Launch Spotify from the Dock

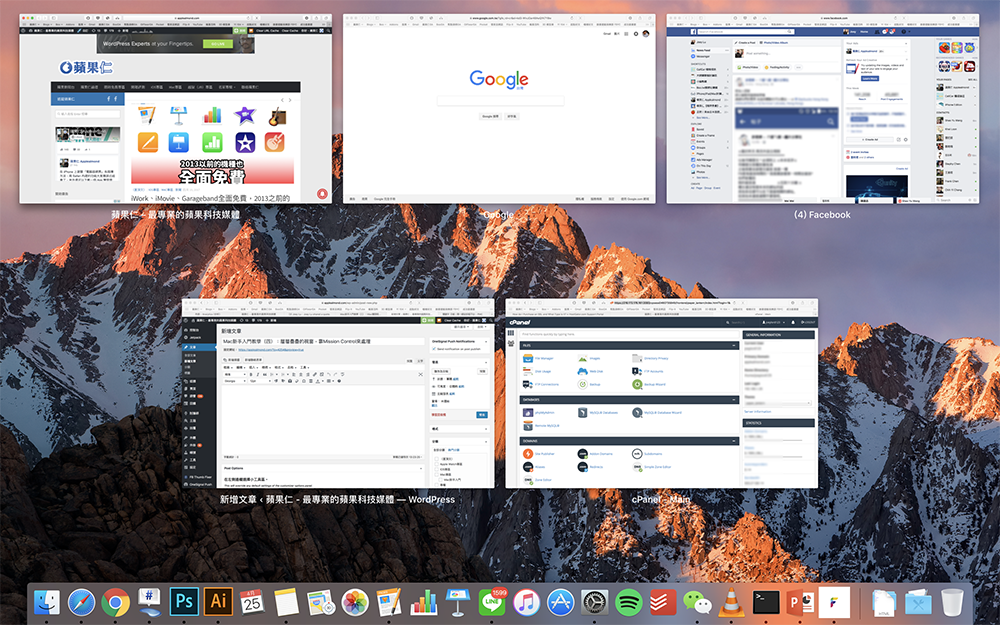[629, 602]
